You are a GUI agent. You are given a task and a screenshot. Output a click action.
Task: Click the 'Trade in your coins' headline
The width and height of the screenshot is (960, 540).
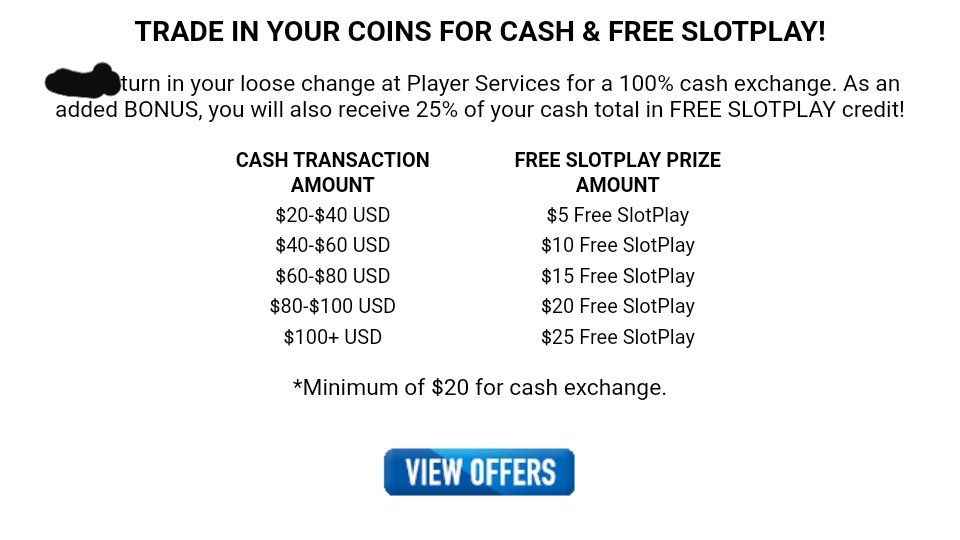click(480, 32)
